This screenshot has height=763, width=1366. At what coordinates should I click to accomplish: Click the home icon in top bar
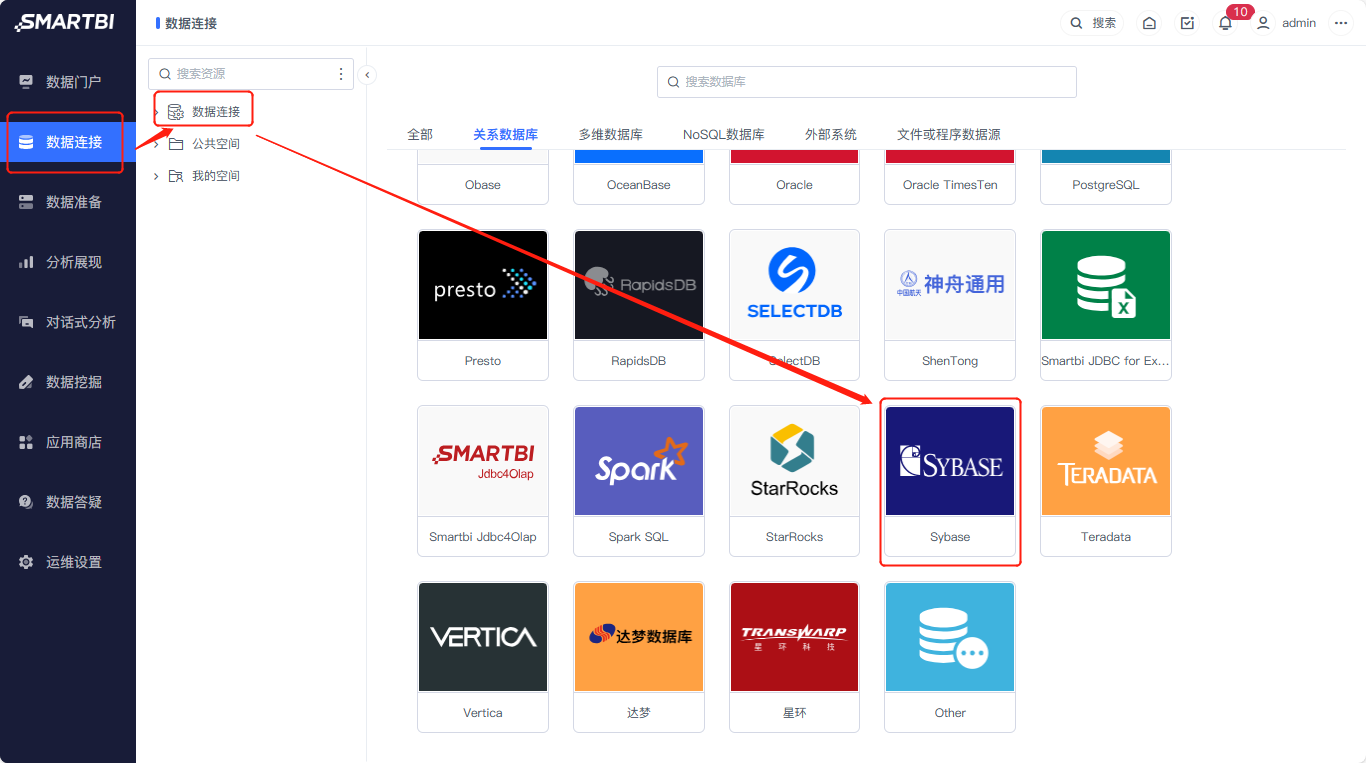click(x=1149, y=23)
